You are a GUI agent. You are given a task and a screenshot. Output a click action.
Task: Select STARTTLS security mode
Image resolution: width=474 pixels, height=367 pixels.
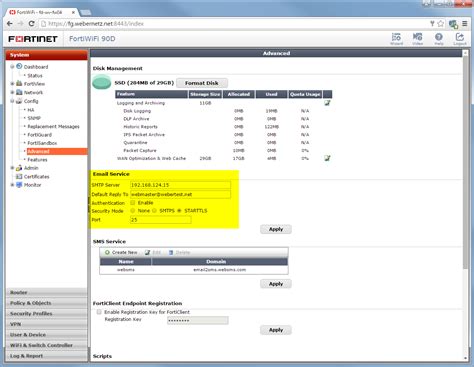(179, 211)
